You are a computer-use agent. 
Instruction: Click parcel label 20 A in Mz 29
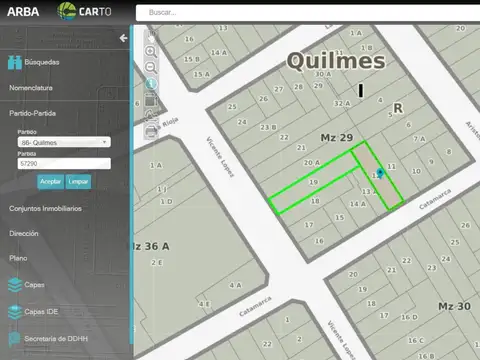click(312, 163)
